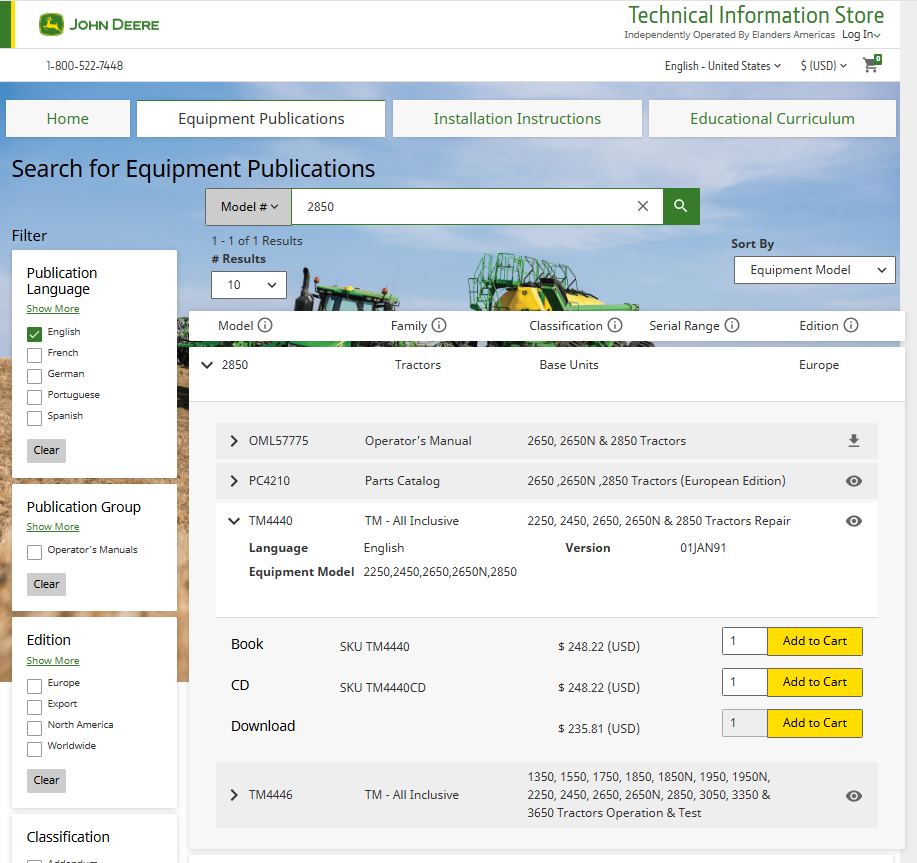Check the Spanish language filter
This screenshot has width=917, height=863.
click(x=35, y=418)
